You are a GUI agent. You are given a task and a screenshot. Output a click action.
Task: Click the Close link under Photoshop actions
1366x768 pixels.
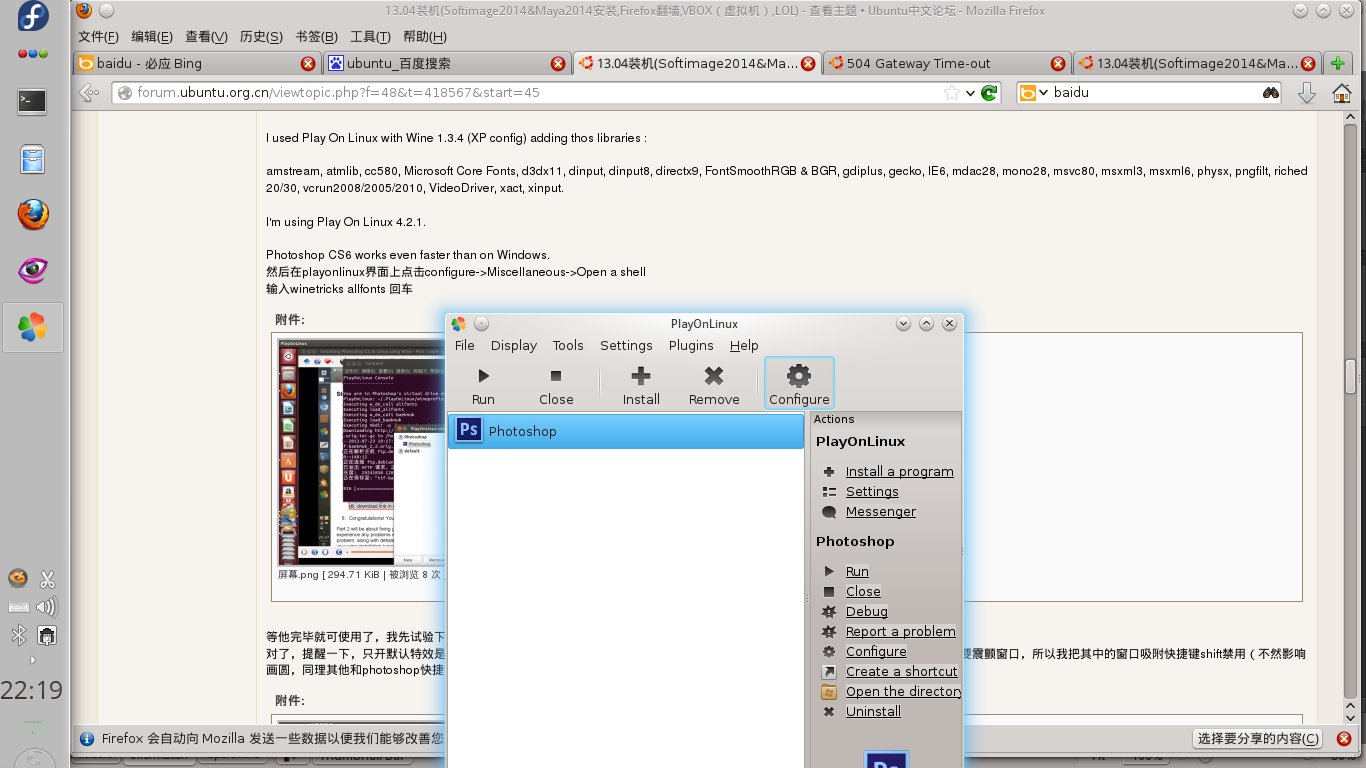click(x=863, y=591)
